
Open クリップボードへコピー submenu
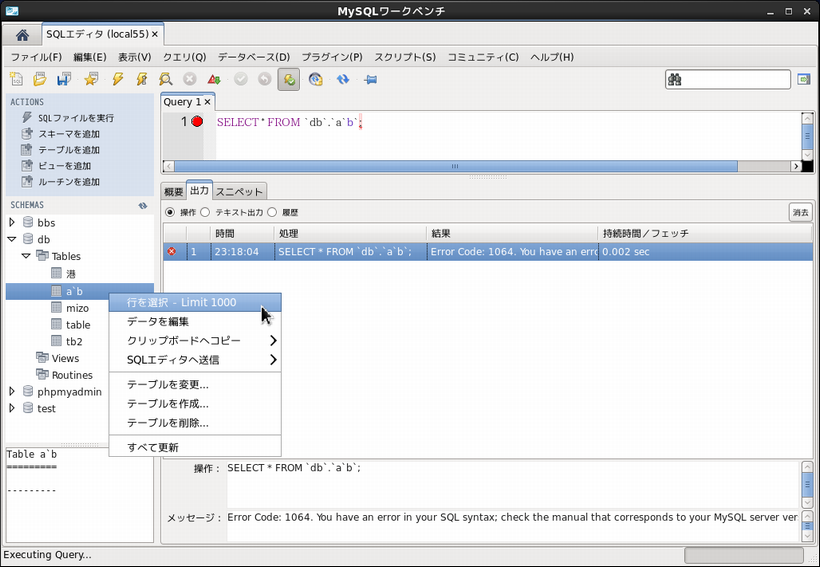195,341
